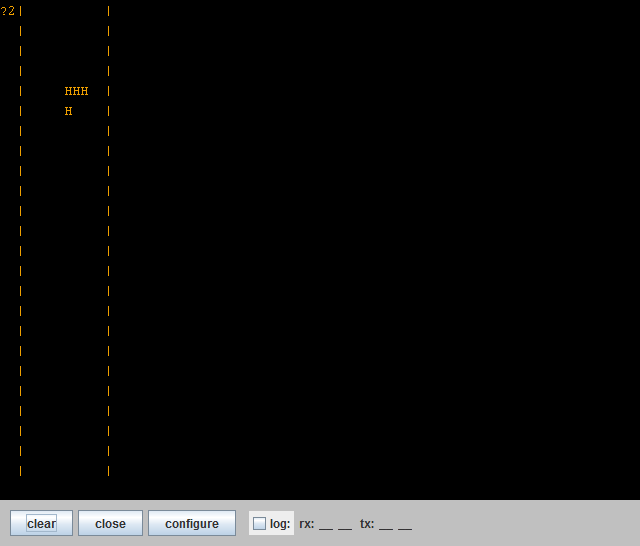This screenshot has width=640, height=546.
Task: Click the tx: indicator label
Action: [367, 524]
